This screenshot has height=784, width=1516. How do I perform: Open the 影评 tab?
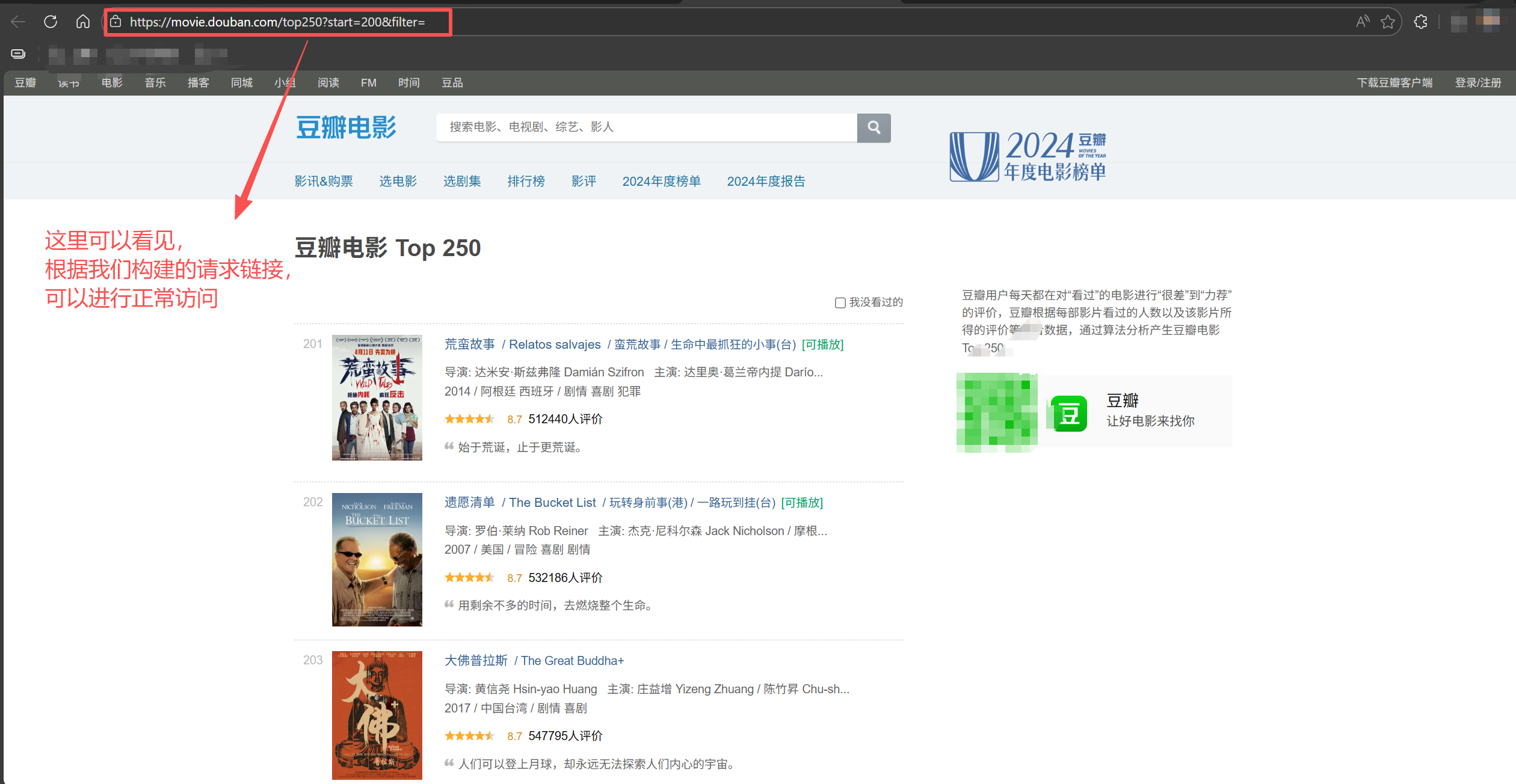point(584,181)
